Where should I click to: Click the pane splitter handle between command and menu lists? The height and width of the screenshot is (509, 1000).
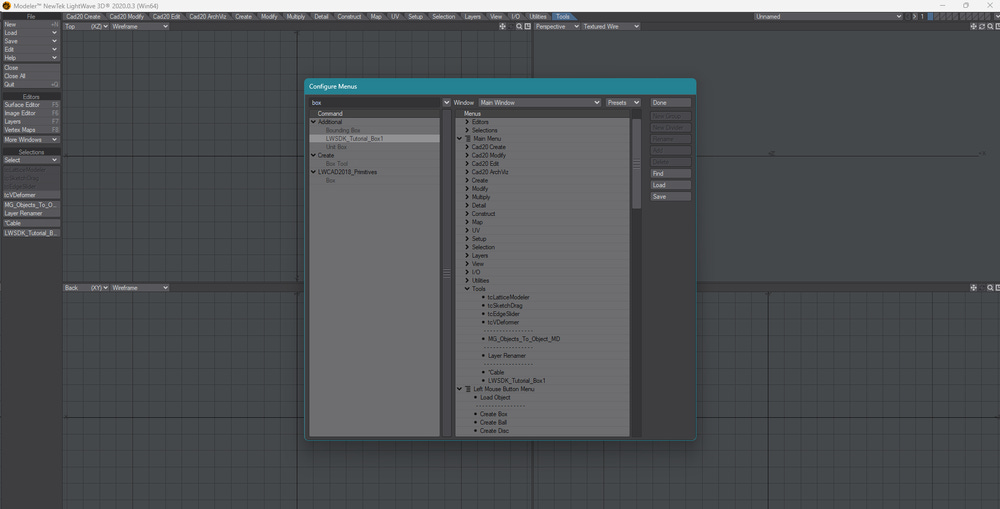[x=446, y=273]
